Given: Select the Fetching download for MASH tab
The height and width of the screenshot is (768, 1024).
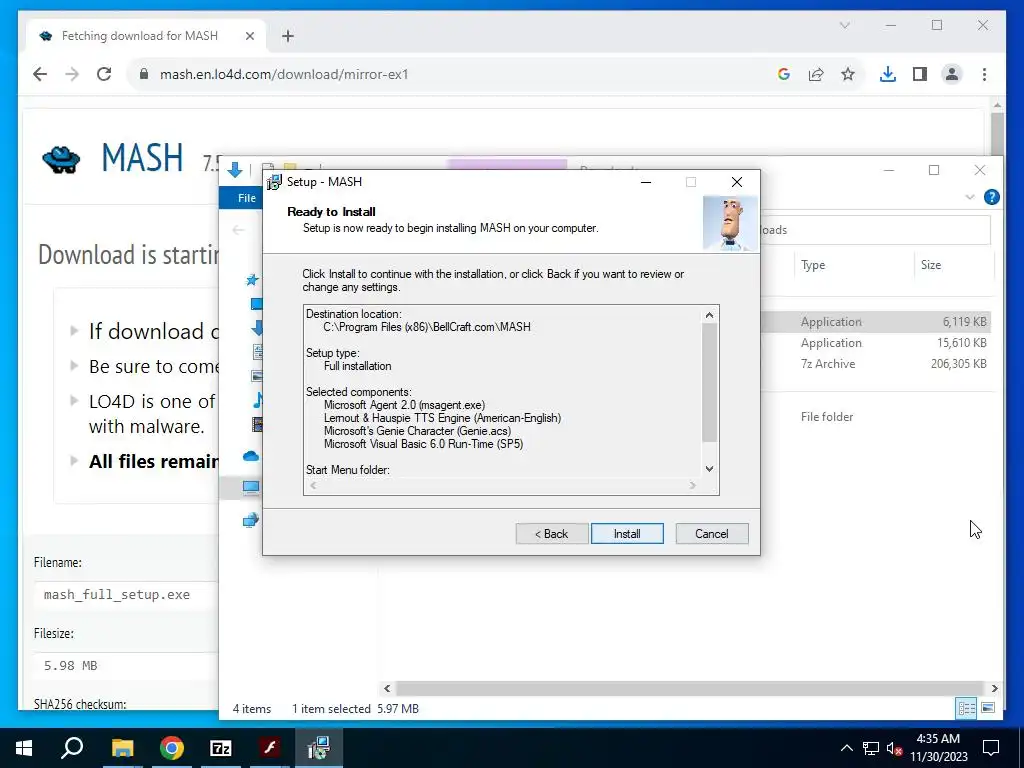Looking at the screenshot, I should [147, 36].
